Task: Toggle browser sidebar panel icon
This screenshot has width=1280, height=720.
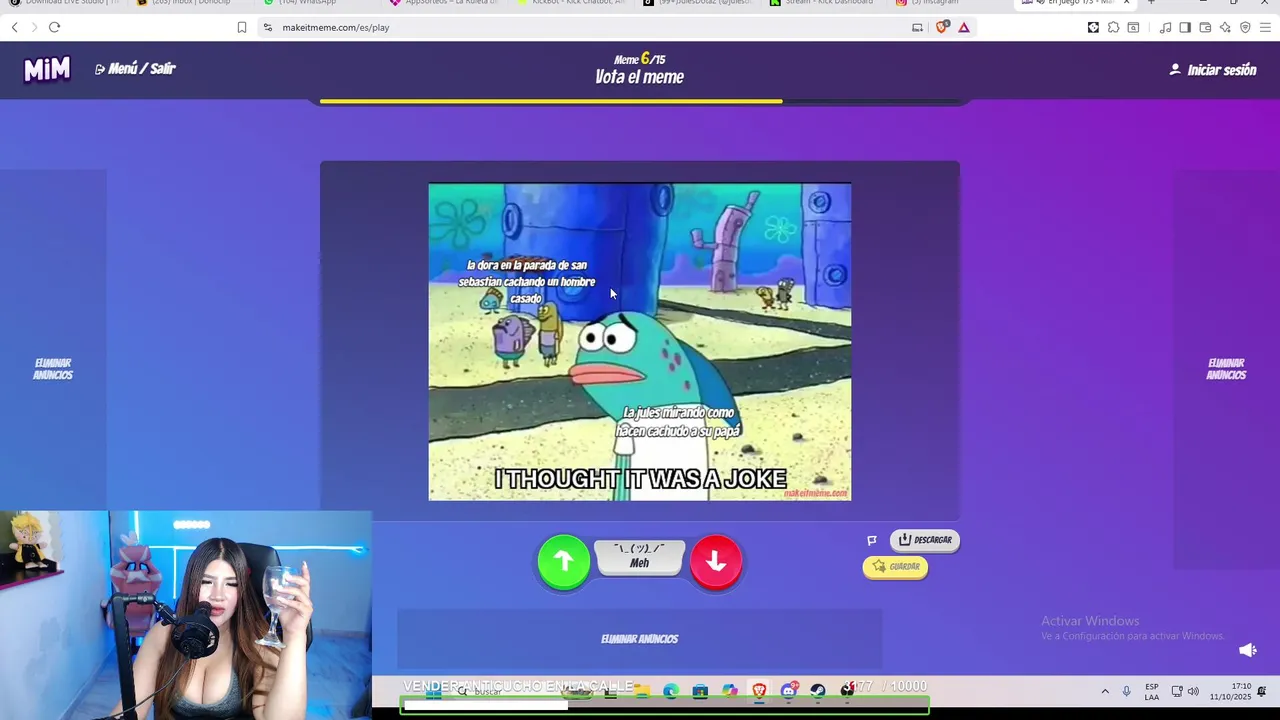Action: pos(1185,27)
